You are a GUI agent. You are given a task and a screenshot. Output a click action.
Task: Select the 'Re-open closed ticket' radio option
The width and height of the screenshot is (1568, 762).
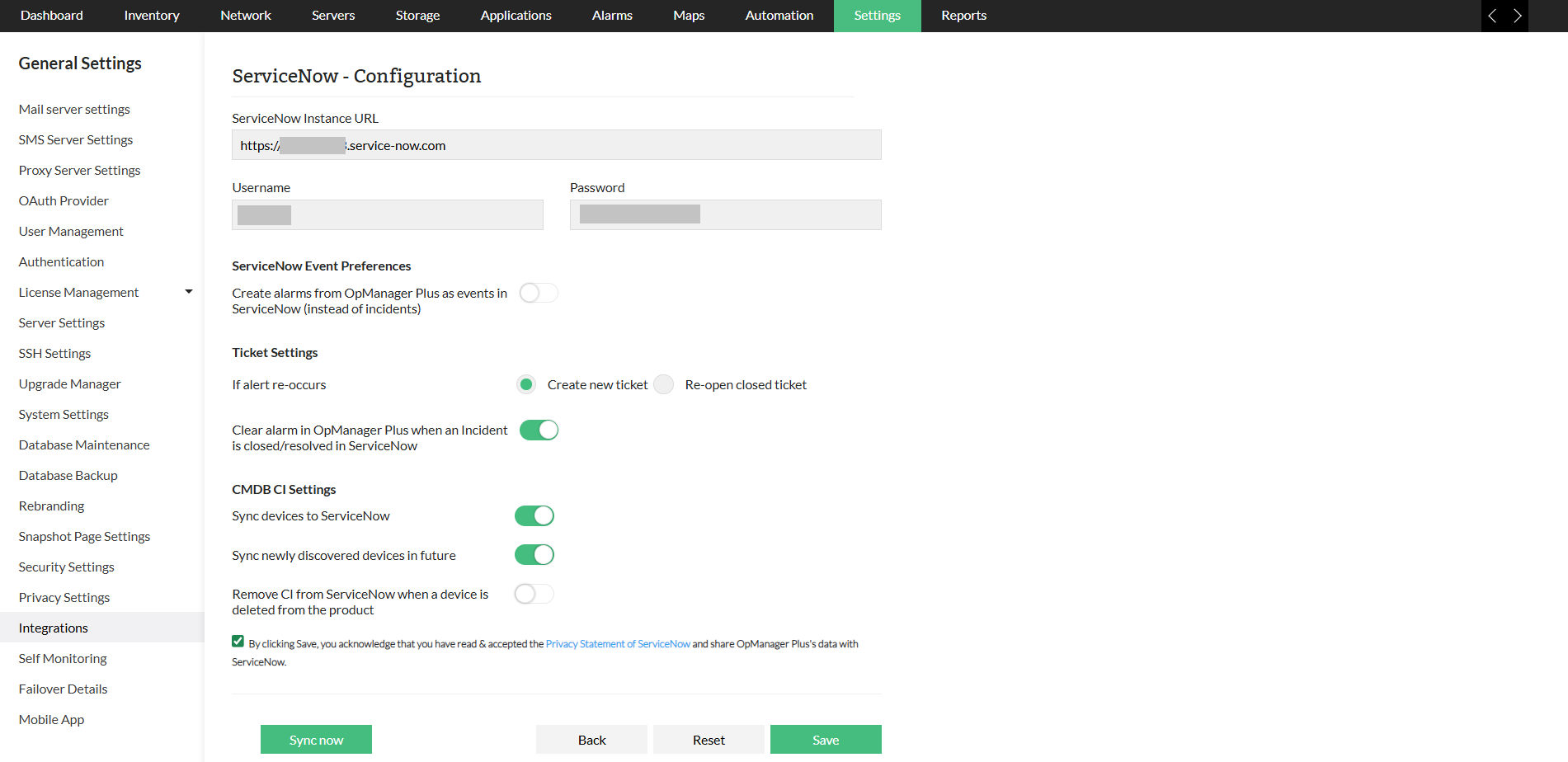click(x=664, y=384)
